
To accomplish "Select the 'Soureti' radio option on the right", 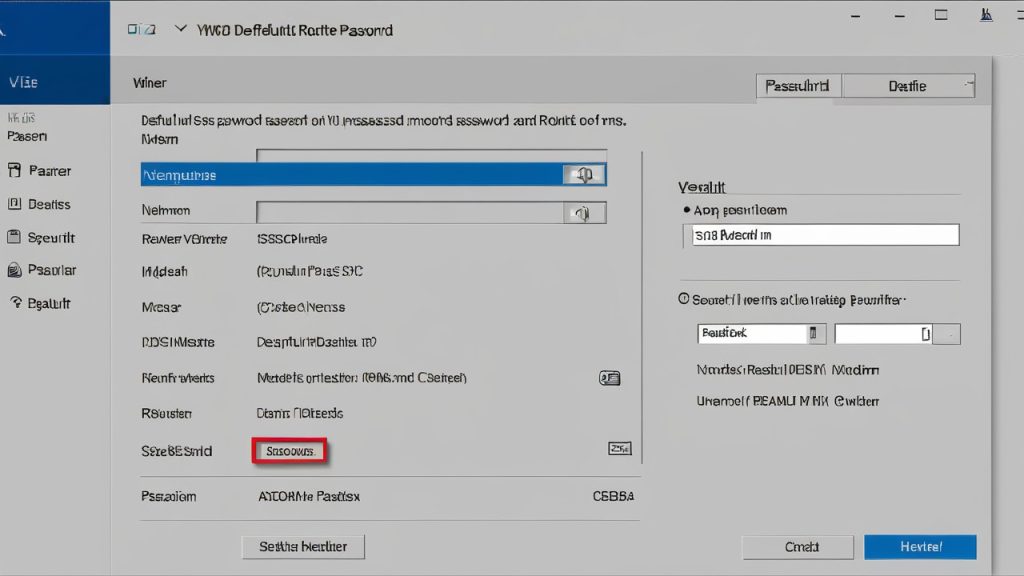I will point(684,299).
